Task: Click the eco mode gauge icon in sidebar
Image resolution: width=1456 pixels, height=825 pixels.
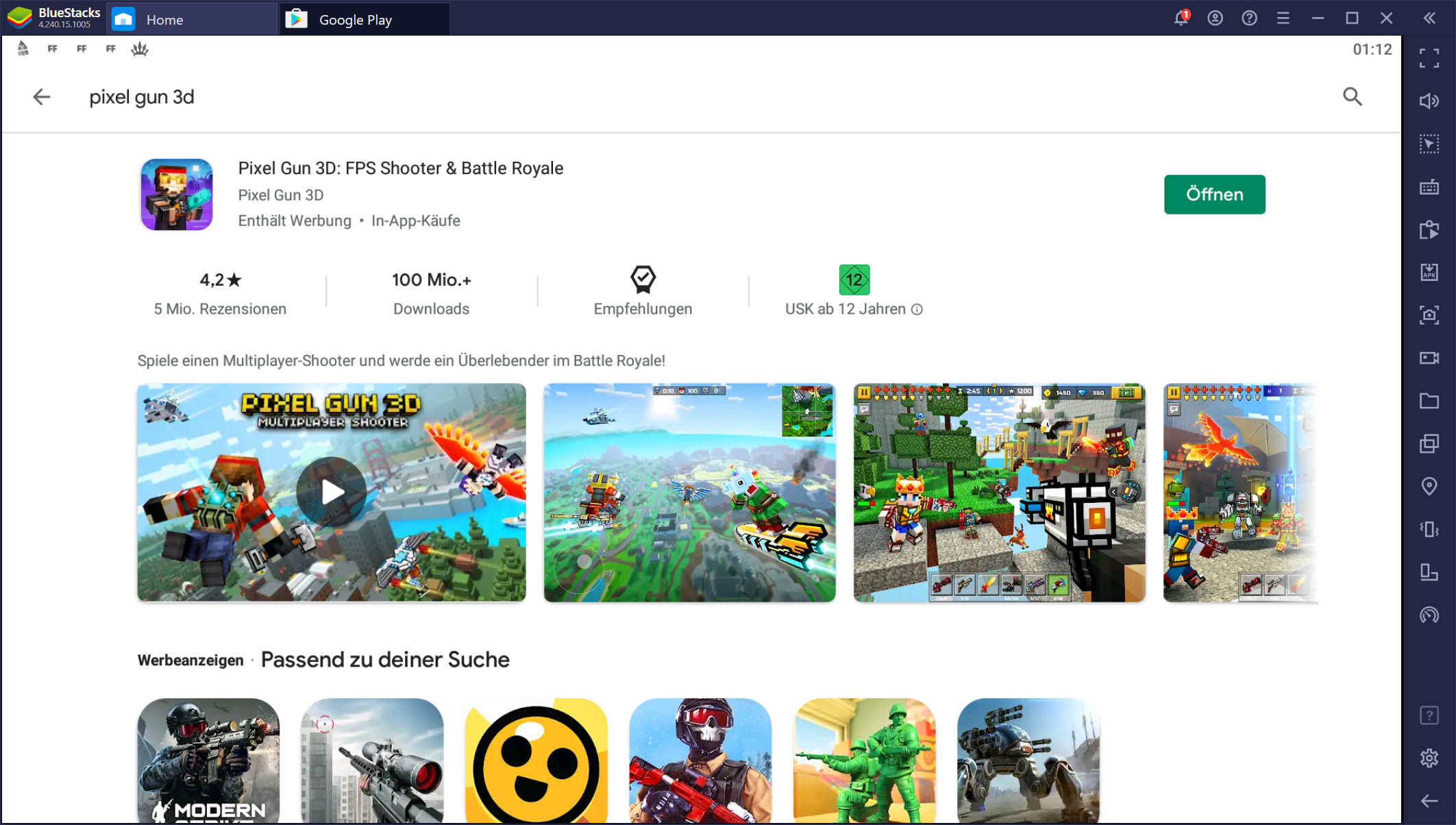Action: click(1429, 615)
